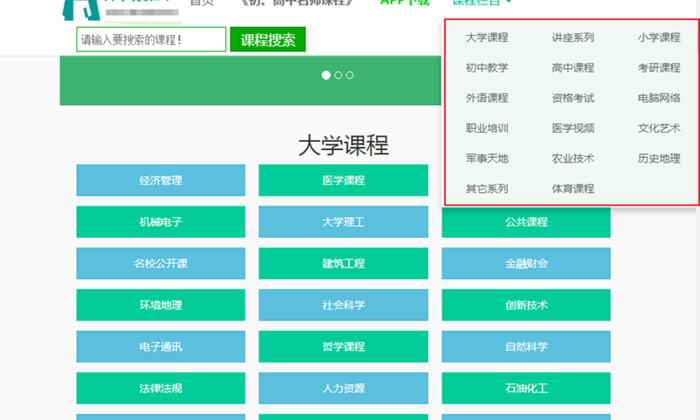The width and height of the screenshot is (700, 420).
Task: View the 电子通讯 courses tile
Action: coord(161,346)
